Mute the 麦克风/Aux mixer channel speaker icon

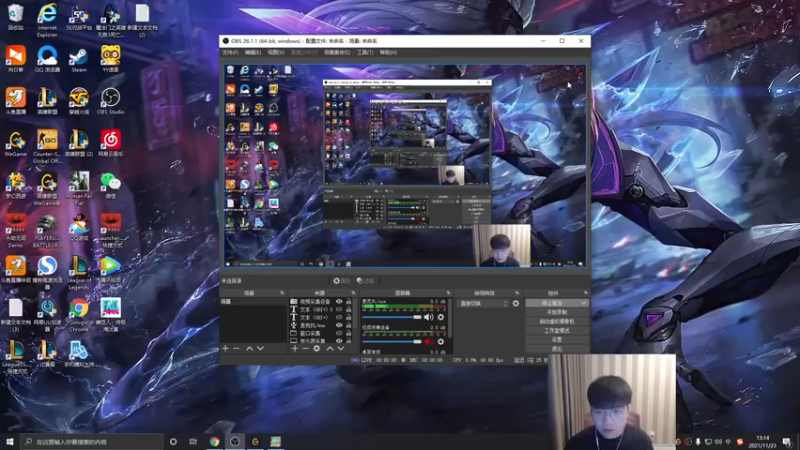428,317
